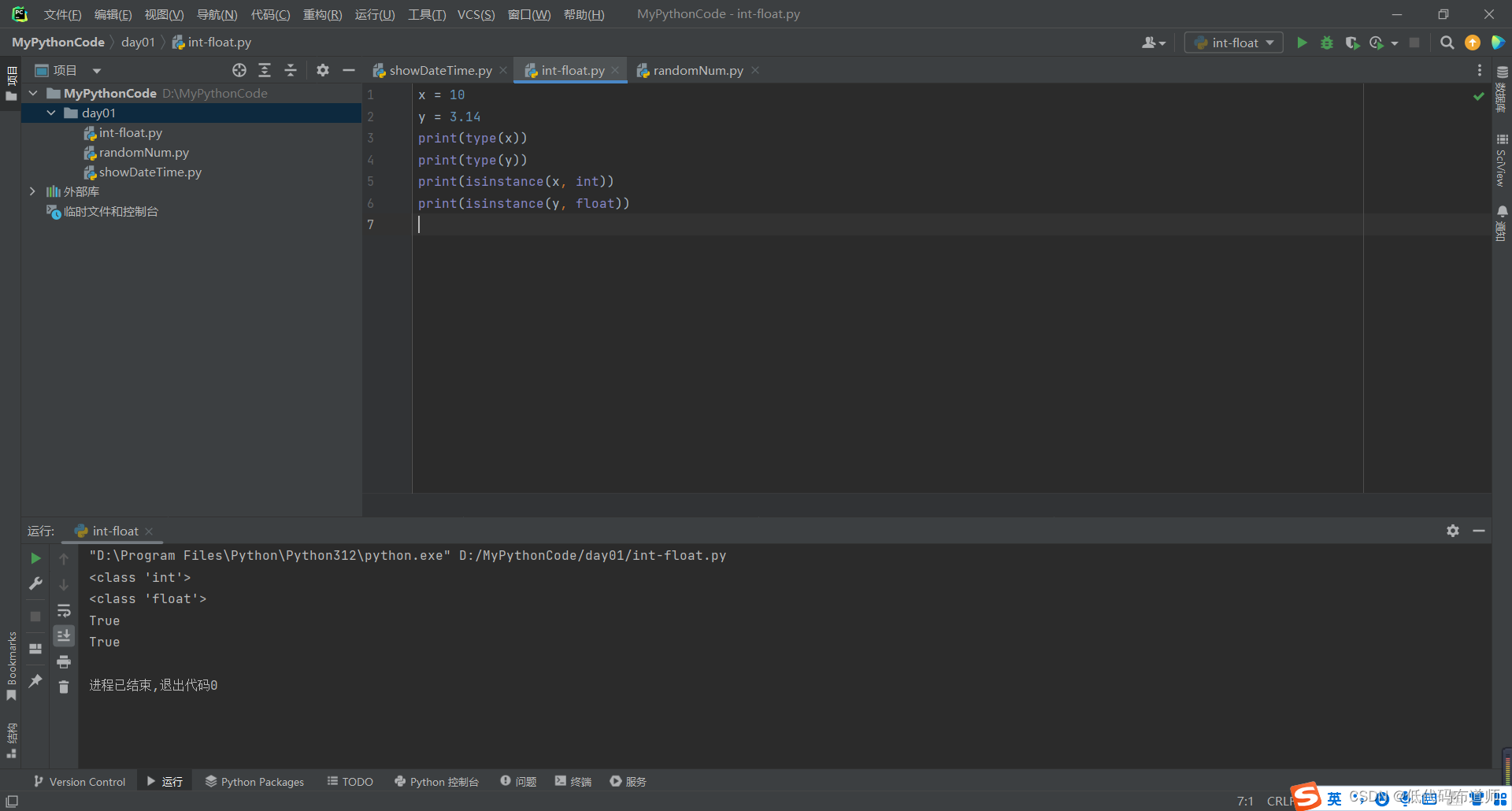Image resolution: width=1512 pixels, height=811 pixels.
Task: Print the console output
Action: point(64,661)
